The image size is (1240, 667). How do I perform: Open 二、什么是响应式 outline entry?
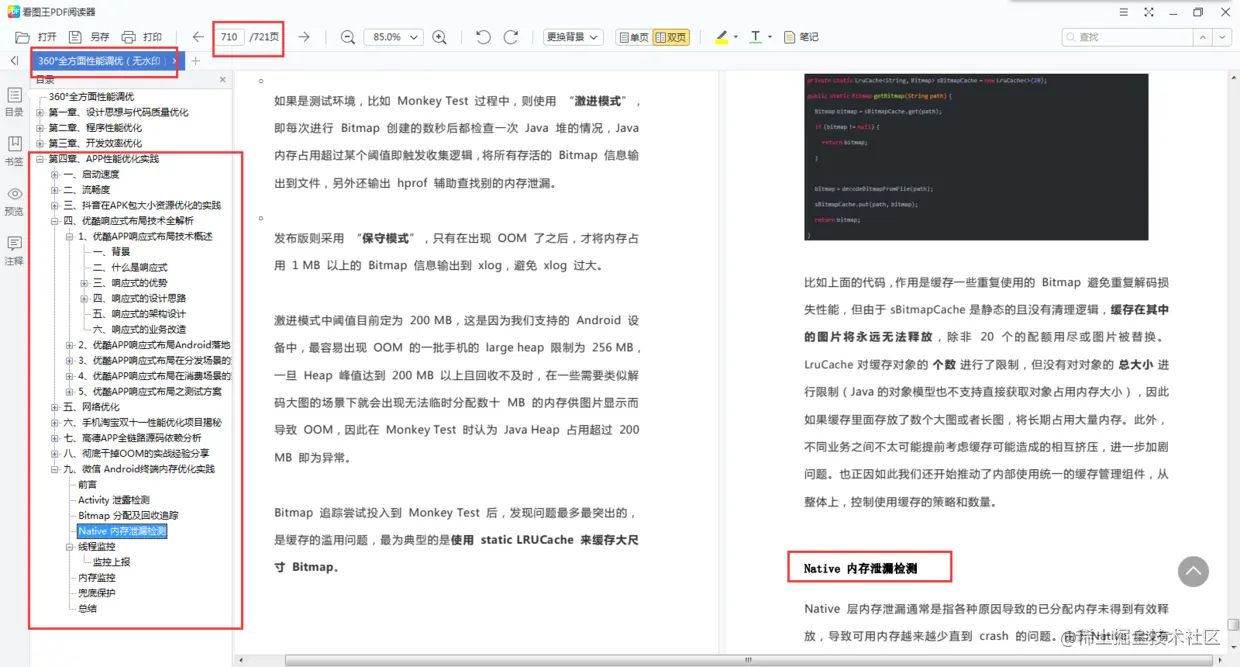[130, 268]
